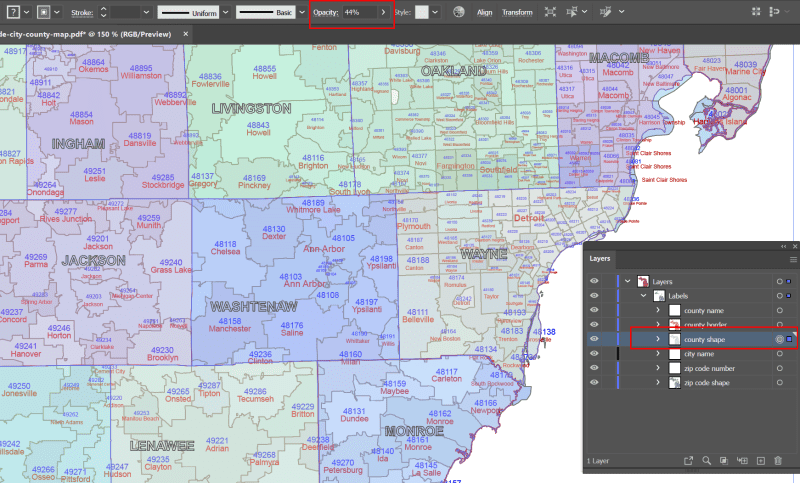Click the Edit Similar Shapes icon

click(606, 12)
